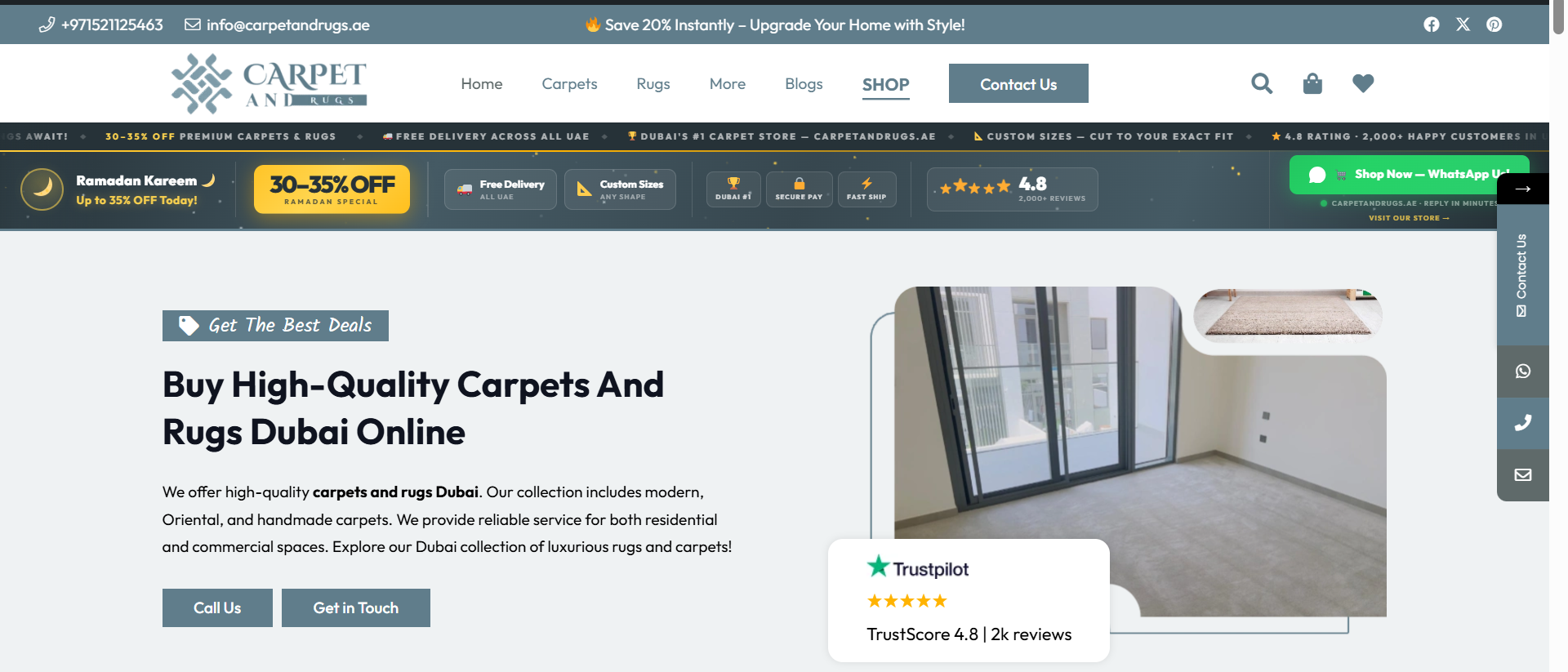Open the Facebook social icon
This screenshot has height=672, width=1568.
[1431, 24]
